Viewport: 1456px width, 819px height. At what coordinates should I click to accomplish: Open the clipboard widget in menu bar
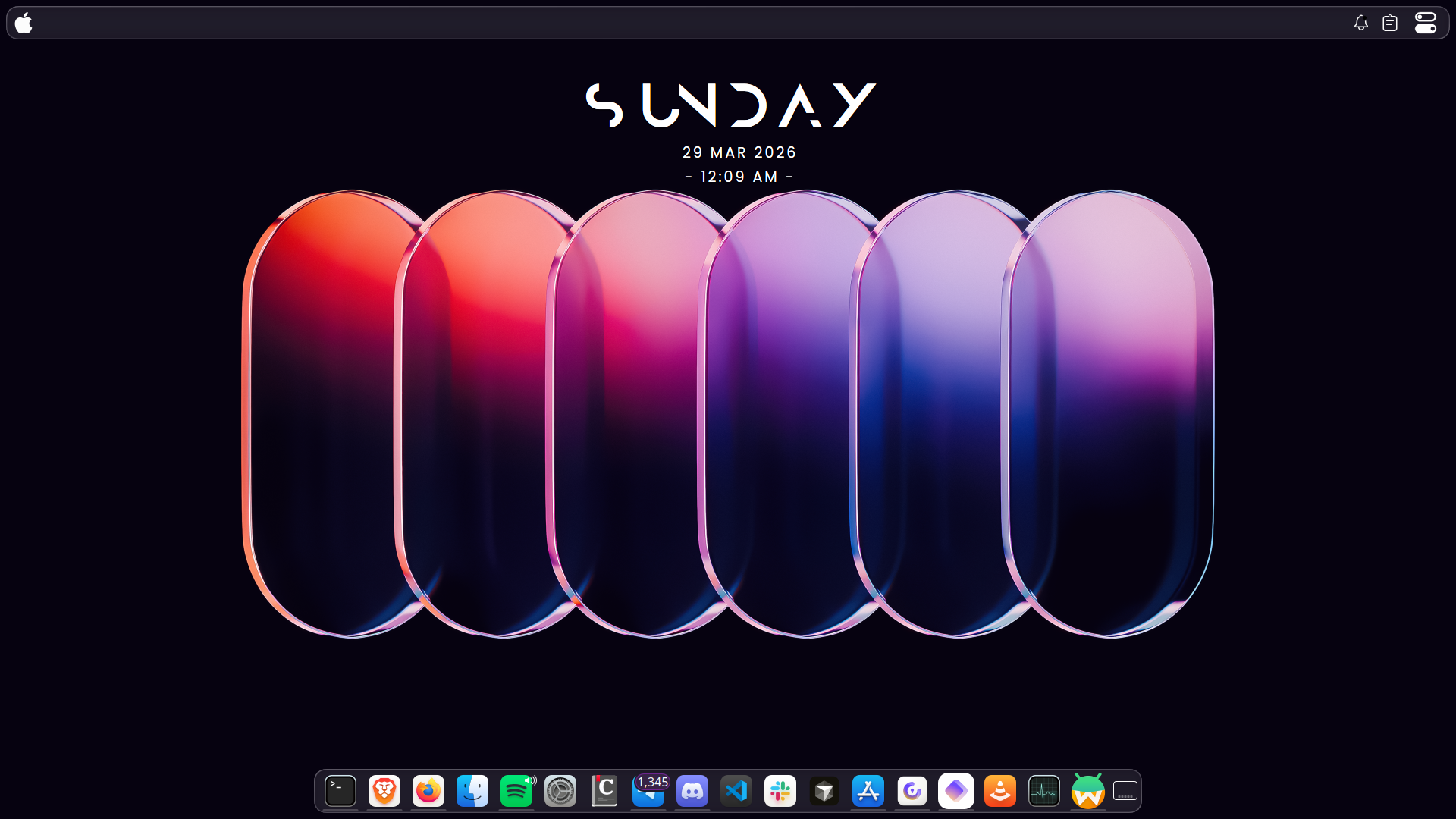point(1390,23)
